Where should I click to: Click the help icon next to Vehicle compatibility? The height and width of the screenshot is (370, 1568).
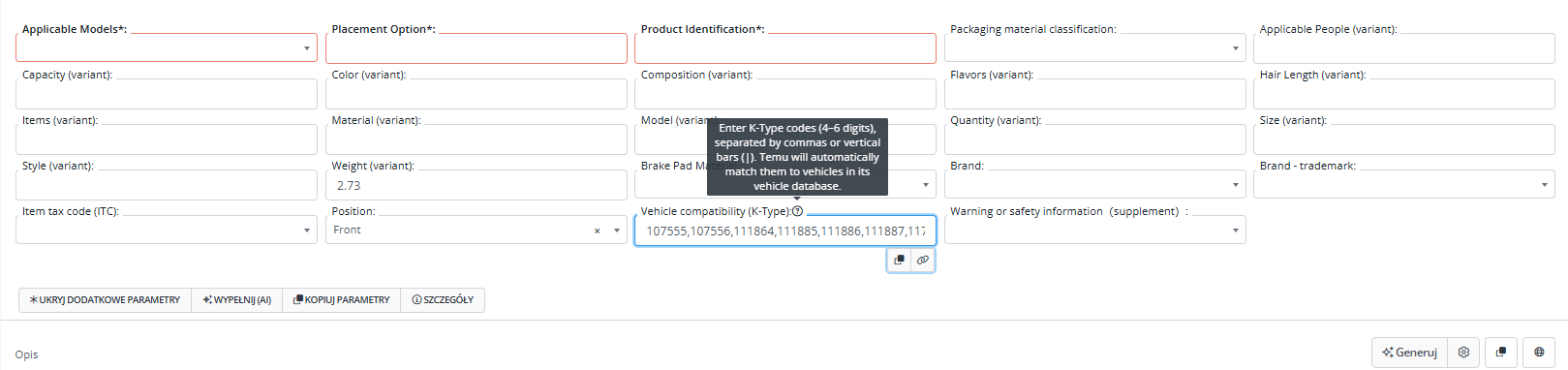point(798,211)
